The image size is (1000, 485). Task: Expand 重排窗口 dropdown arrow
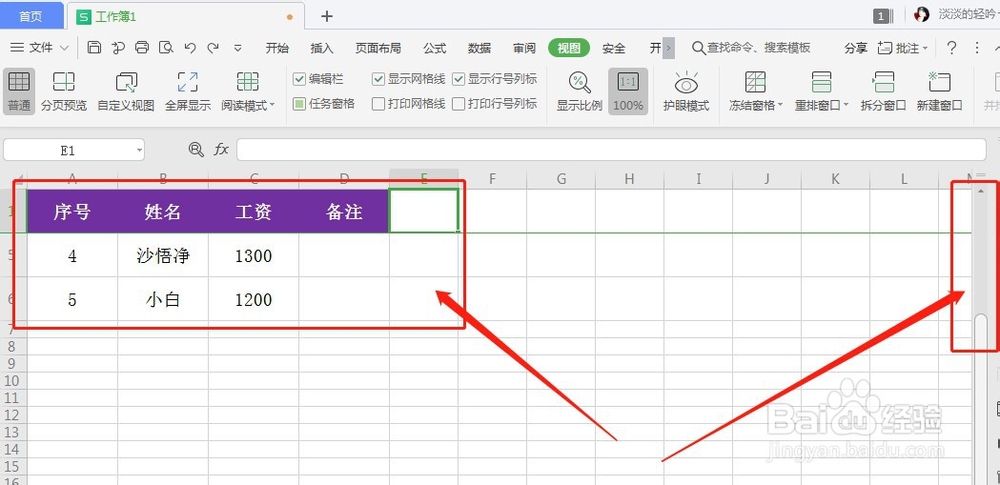click(x=846, y=105)
